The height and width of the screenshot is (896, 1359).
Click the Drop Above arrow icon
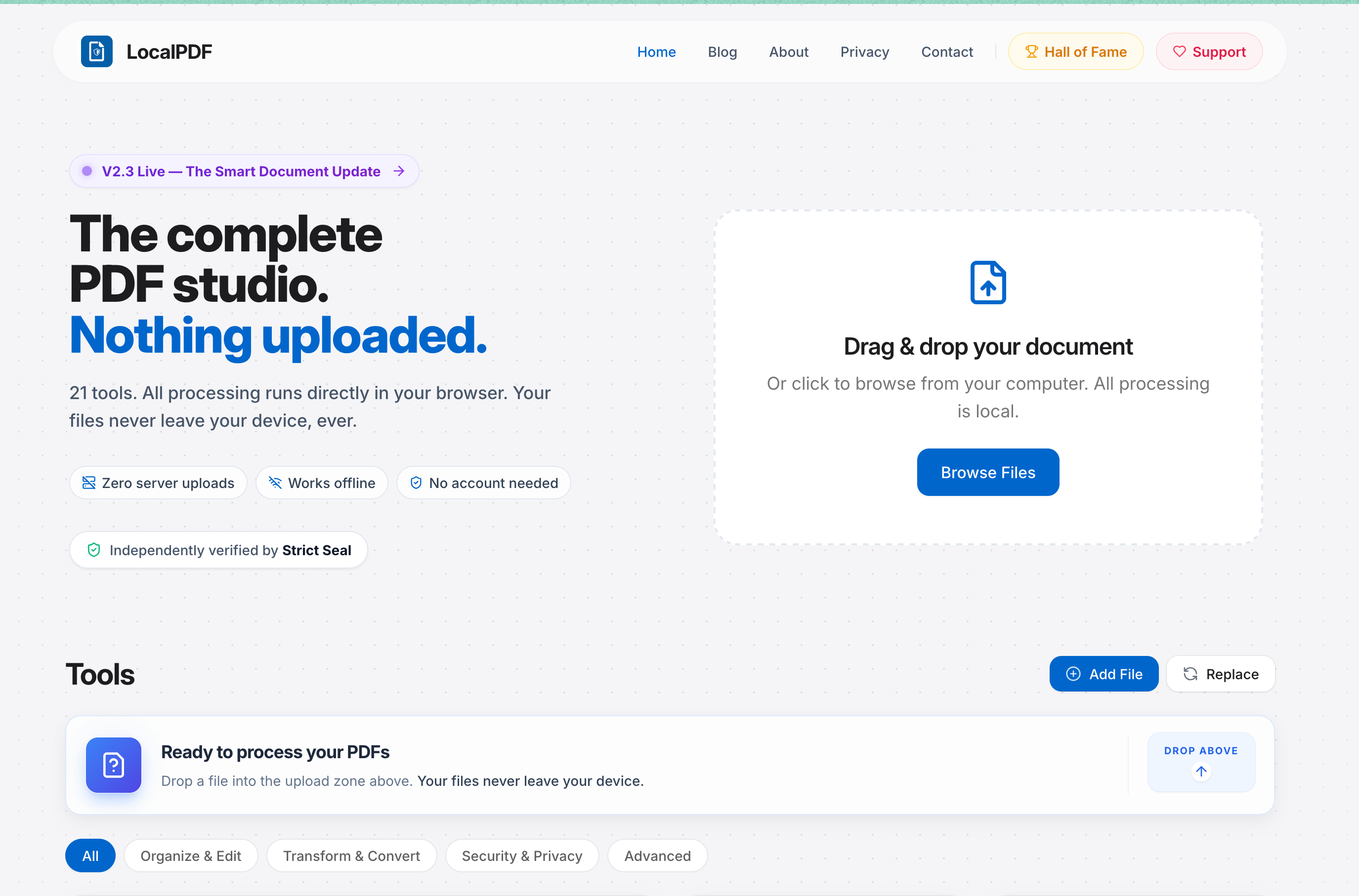pos(1201,772)
